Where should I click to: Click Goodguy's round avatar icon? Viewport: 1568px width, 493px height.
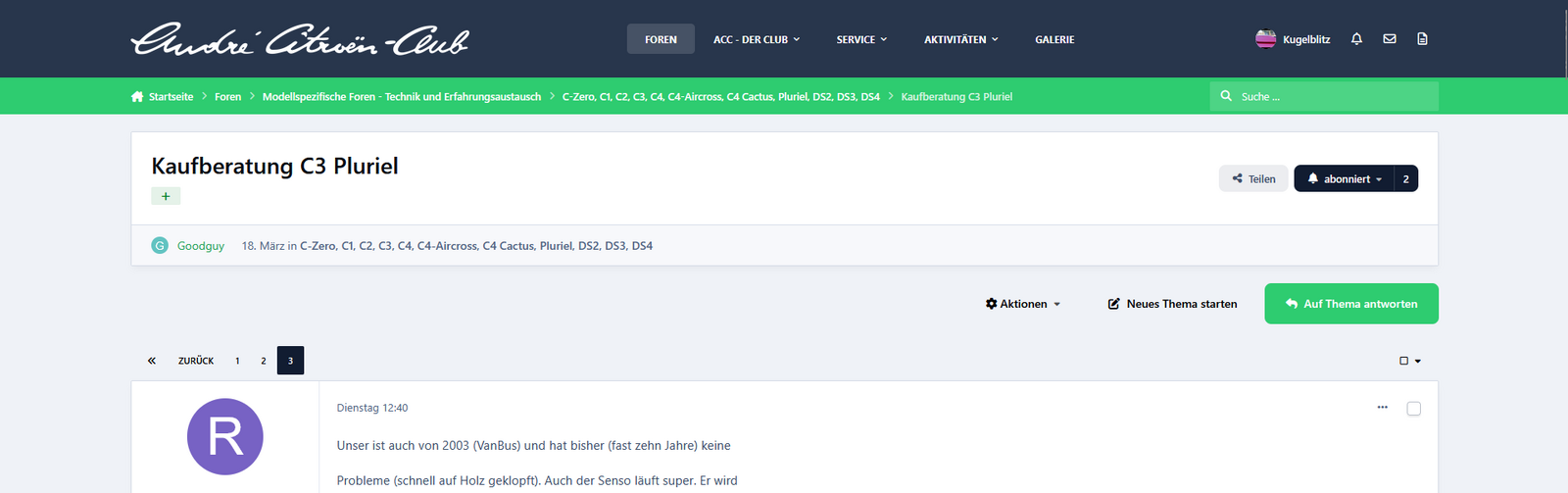(160, 245)
